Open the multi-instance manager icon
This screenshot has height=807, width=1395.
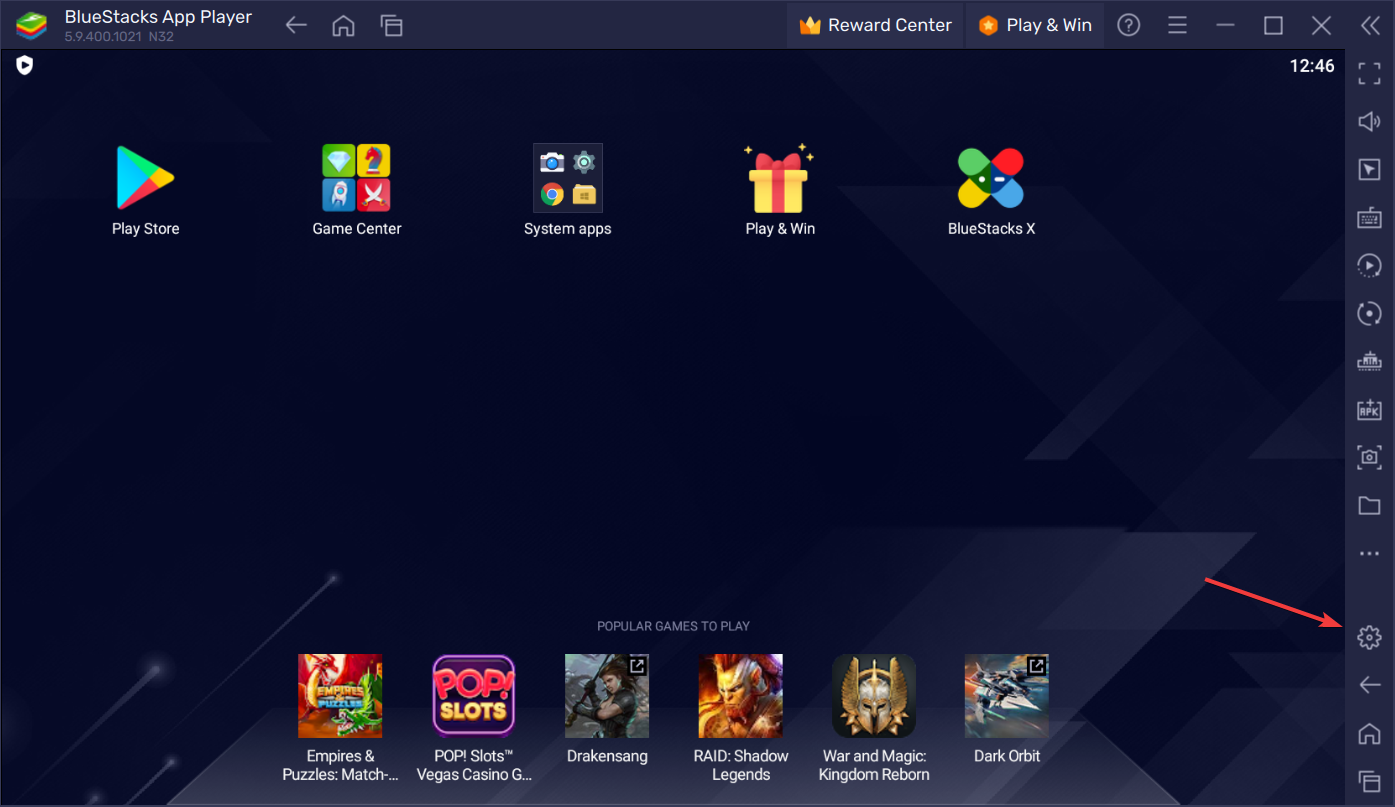[x=1369, y=361]
